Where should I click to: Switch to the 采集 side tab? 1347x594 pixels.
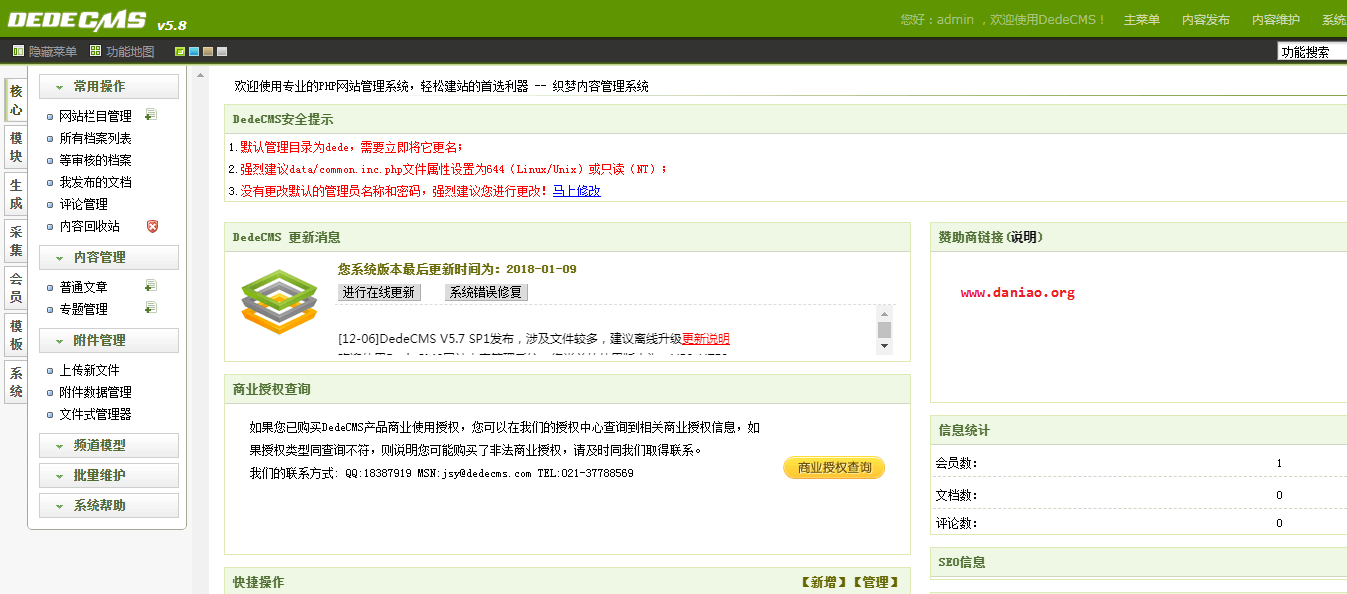pyautogui.click(x=16, y=241)
